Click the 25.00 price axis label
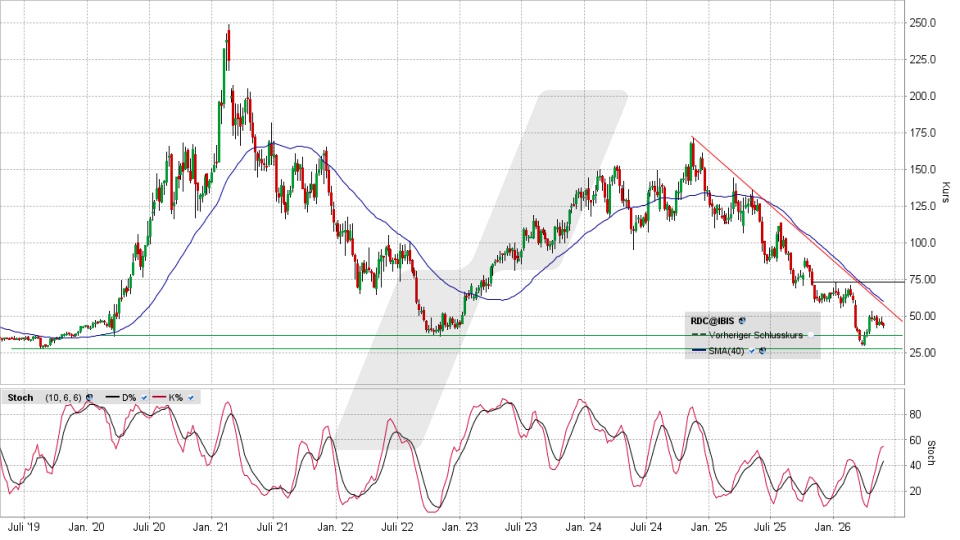Screen dimensions: 960x540 point(923,353)
